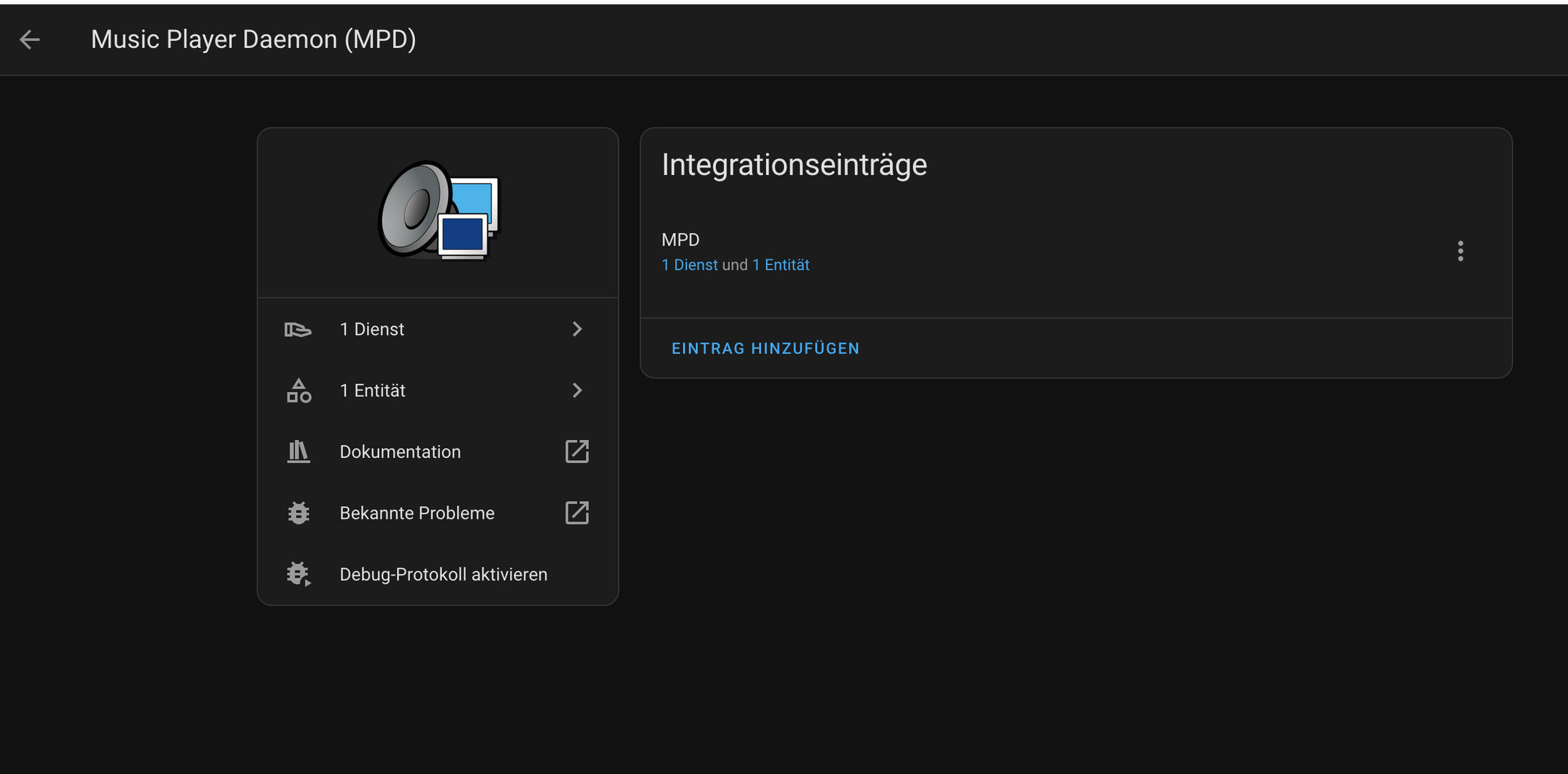Click the back arrow icon
This screenshot has height=774, width=1568.
pyautogui.click(x=29, y=39)
